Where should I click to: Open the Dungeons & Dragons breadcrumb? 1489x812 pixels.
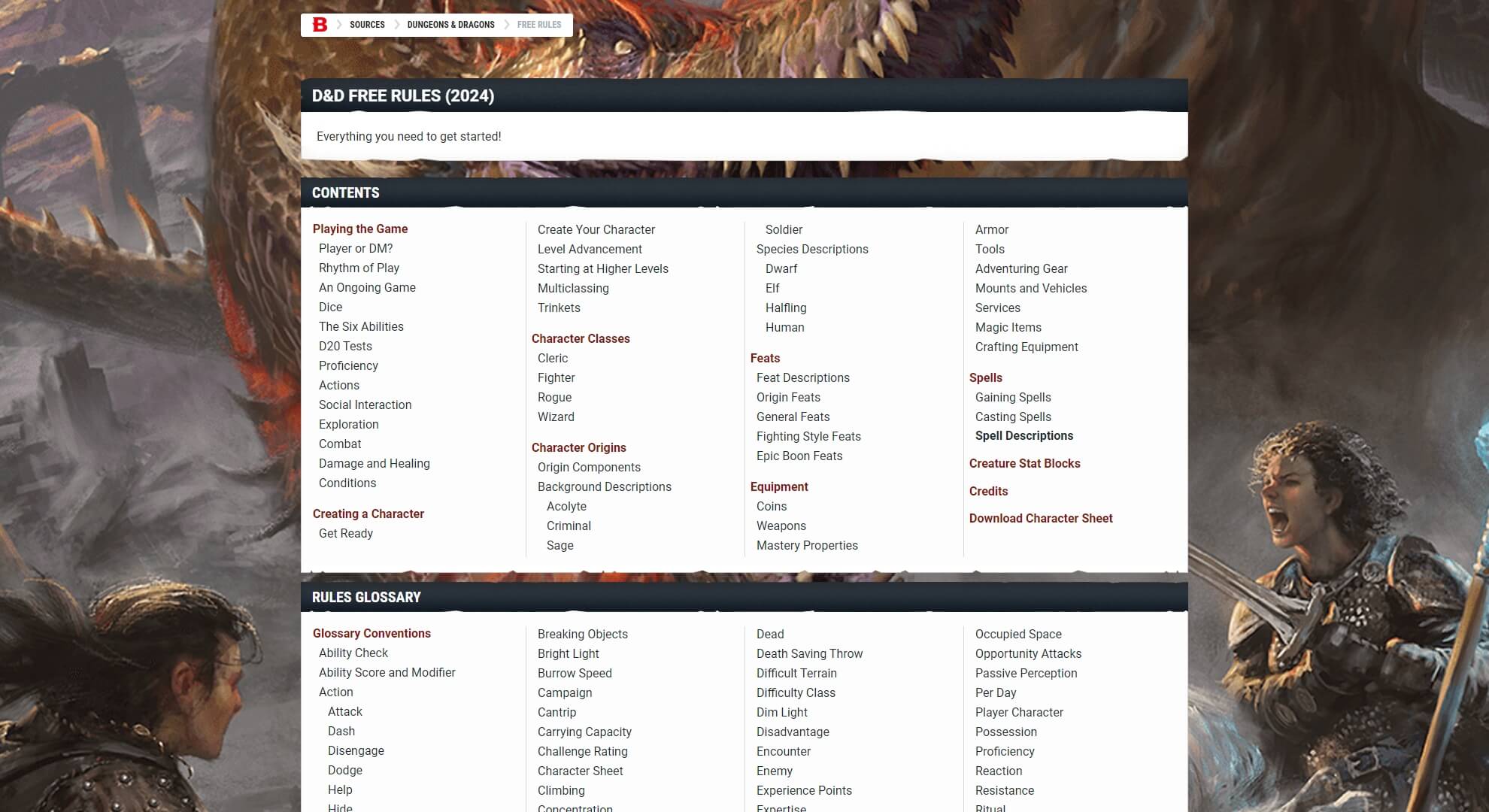tap(451, 25)
